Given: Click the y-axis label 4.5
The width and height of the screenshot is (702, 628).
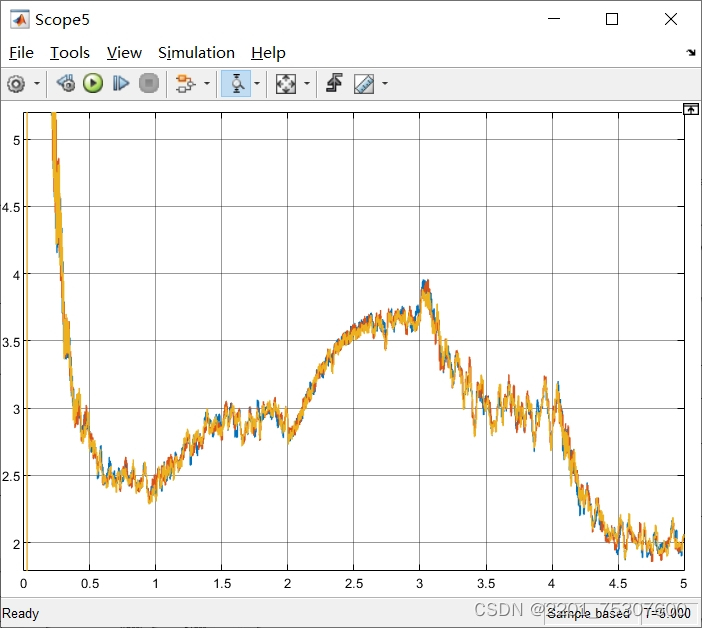Looking at the screenshot, I should [11, 207].
